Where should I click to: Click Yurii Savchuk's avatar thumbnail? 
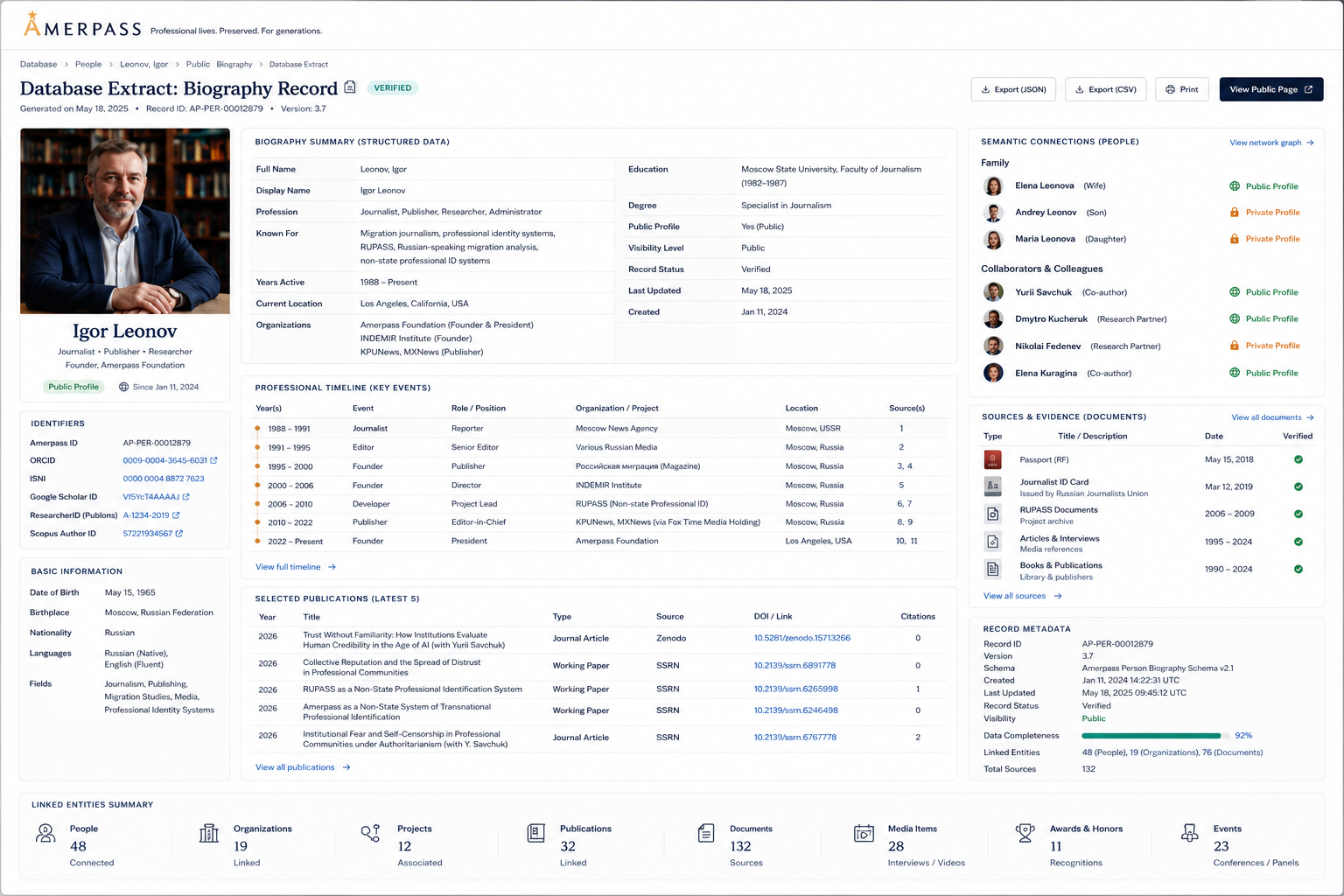point(993,292)
